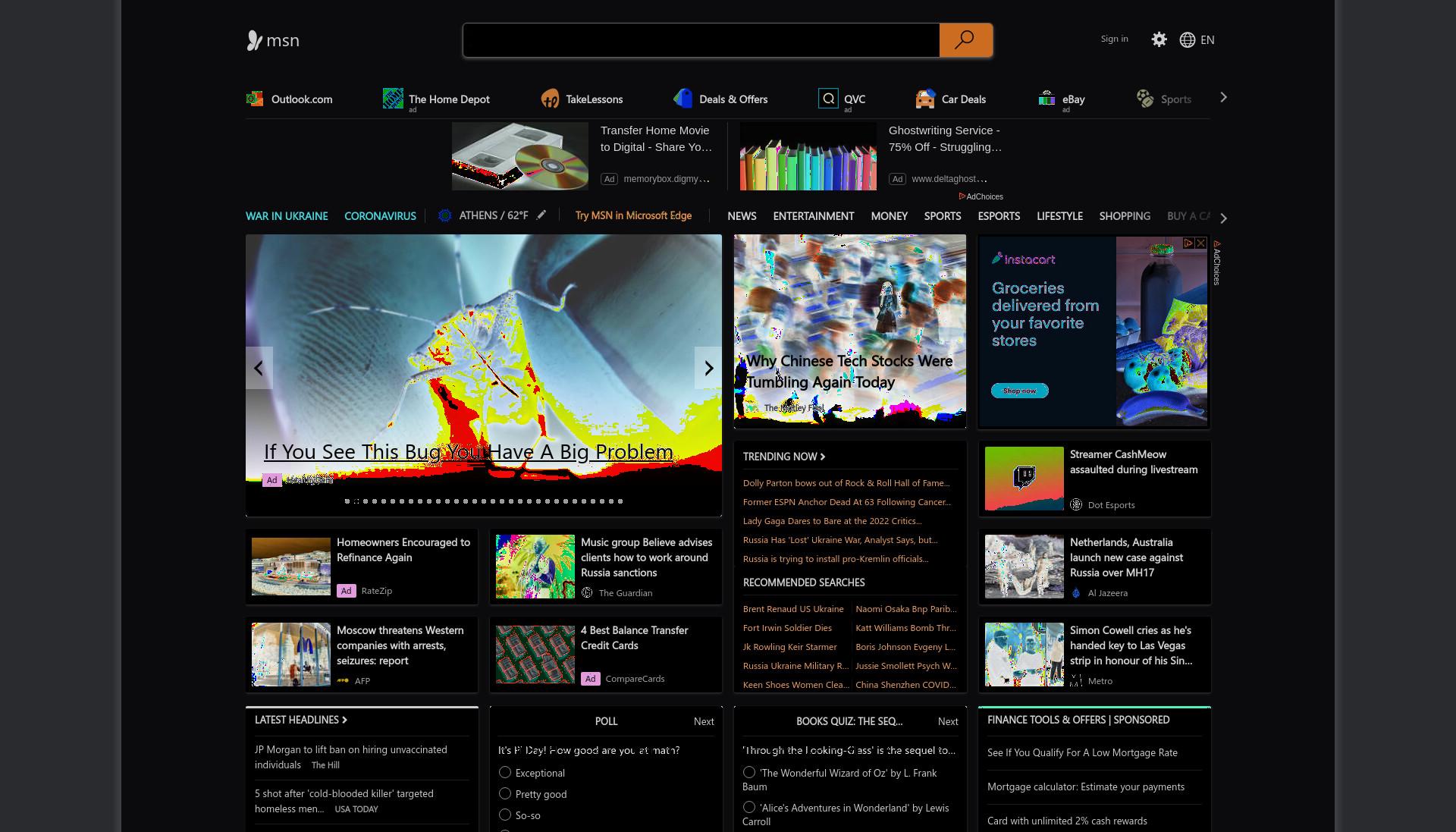
Task: Open the SPORTS tab
Action: point(943,216)
